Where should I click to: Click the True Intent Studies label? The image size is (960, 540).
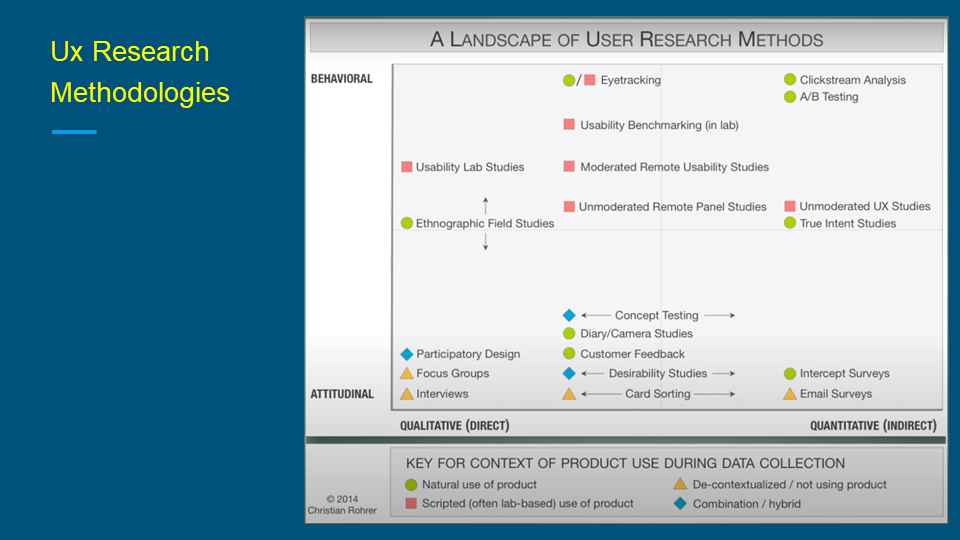point(848,223)
